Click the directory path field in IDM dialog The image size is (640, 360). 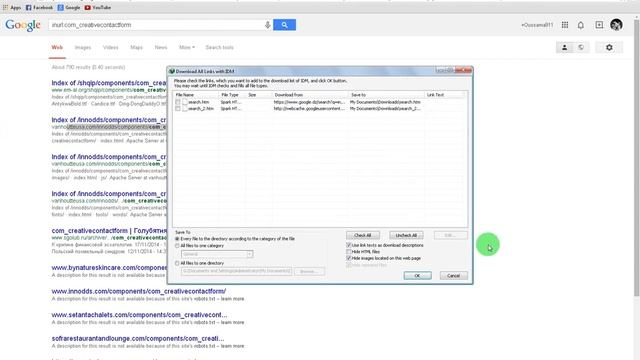point(236,271)
